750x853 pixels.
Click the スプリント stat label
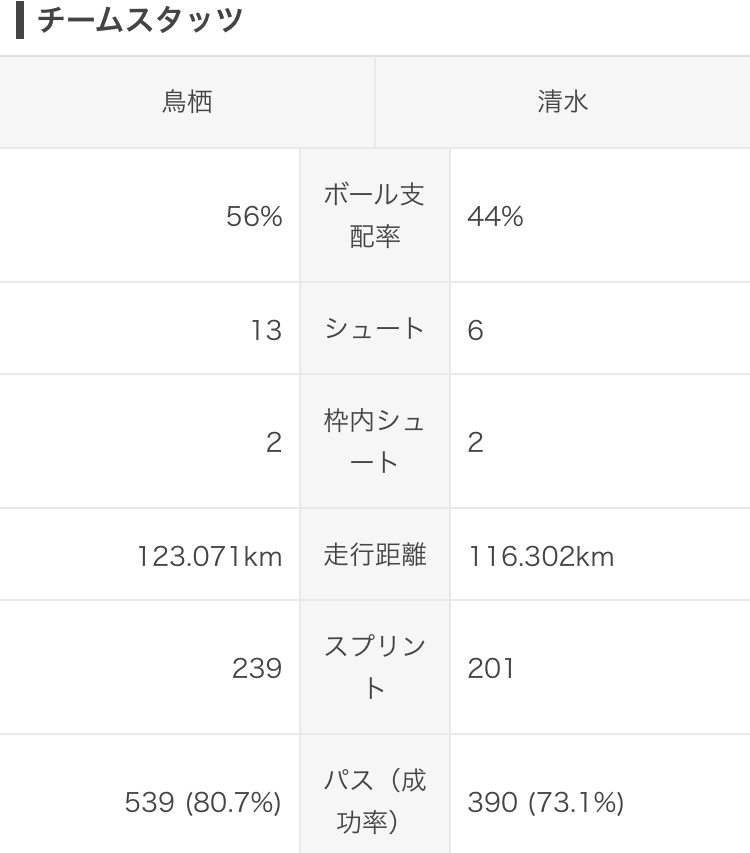pos(375,667)
